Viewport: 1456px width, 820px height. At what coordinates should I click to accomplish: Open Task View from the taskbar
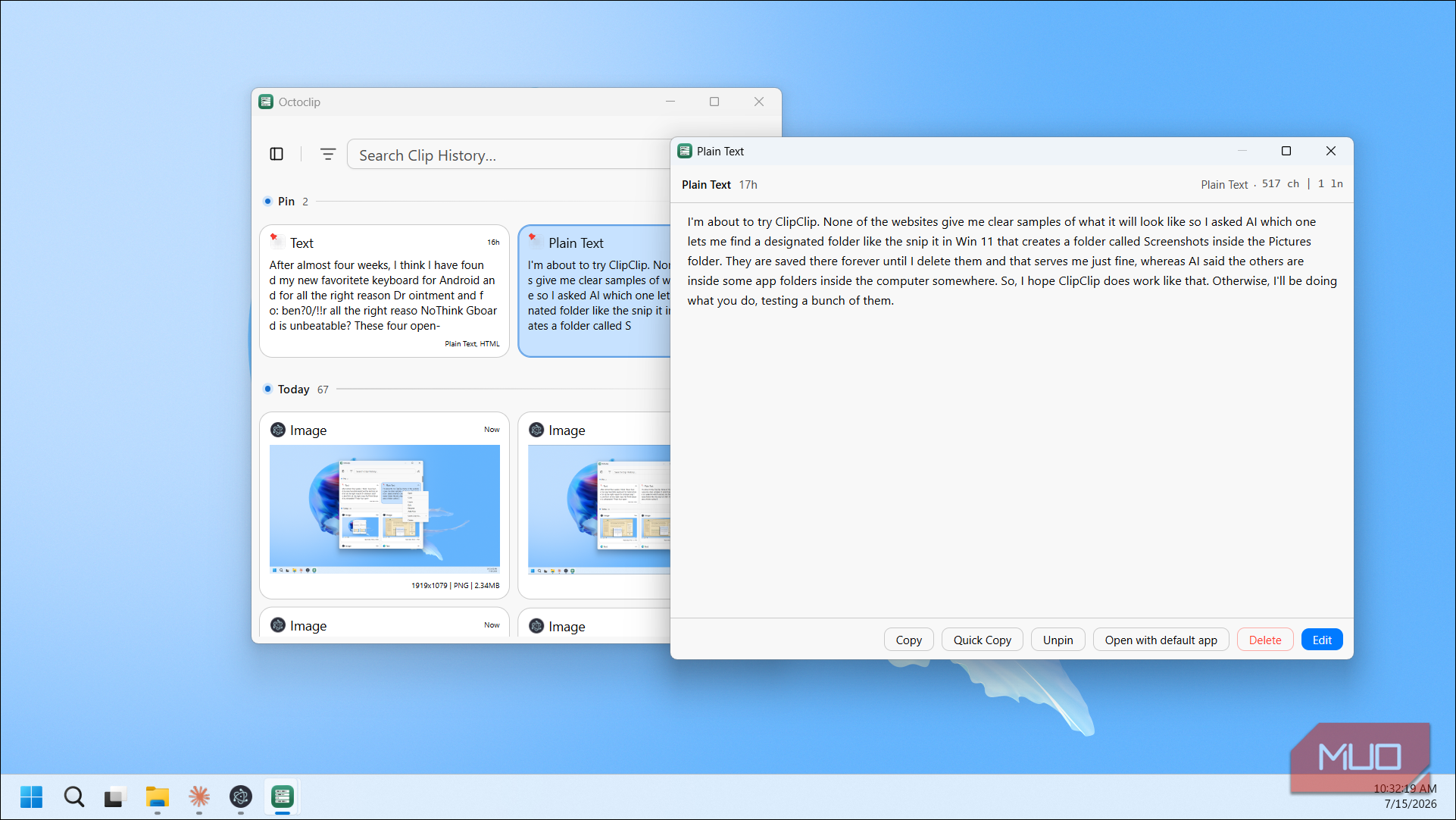click(114, 797)
